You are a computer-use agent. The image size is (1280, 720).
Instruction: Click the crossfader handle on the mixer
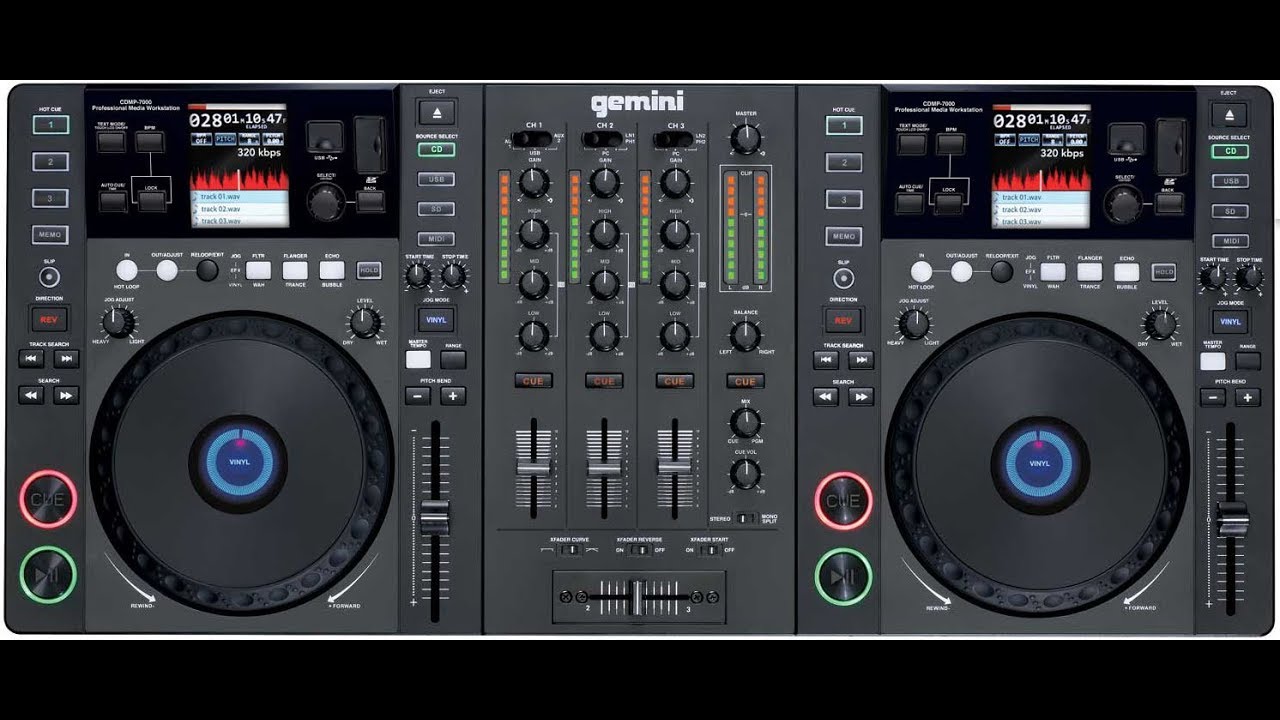637,597
